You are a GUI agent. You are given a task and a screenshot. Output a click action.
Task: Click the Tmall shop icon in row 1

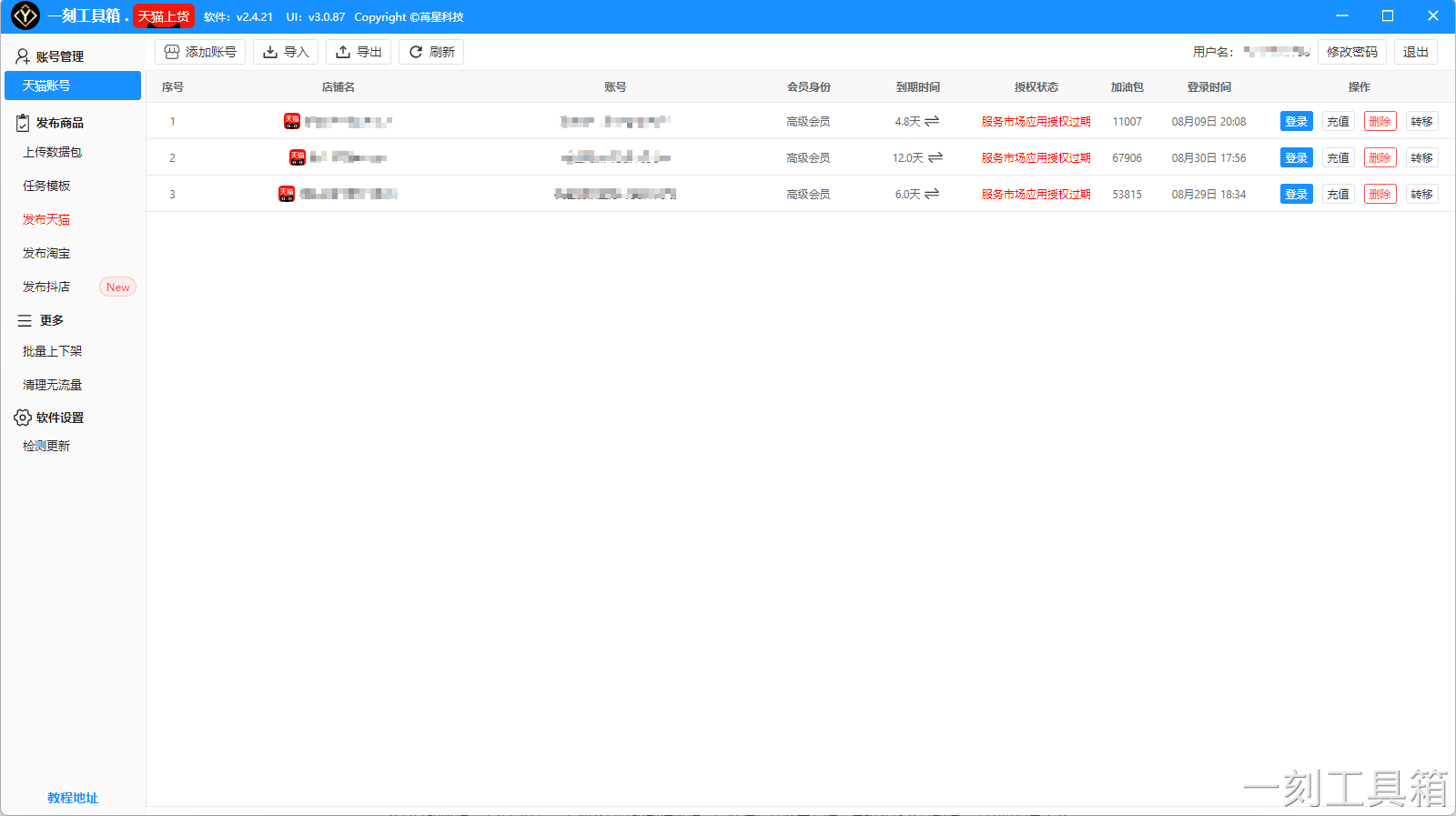[x=292, y=121]
